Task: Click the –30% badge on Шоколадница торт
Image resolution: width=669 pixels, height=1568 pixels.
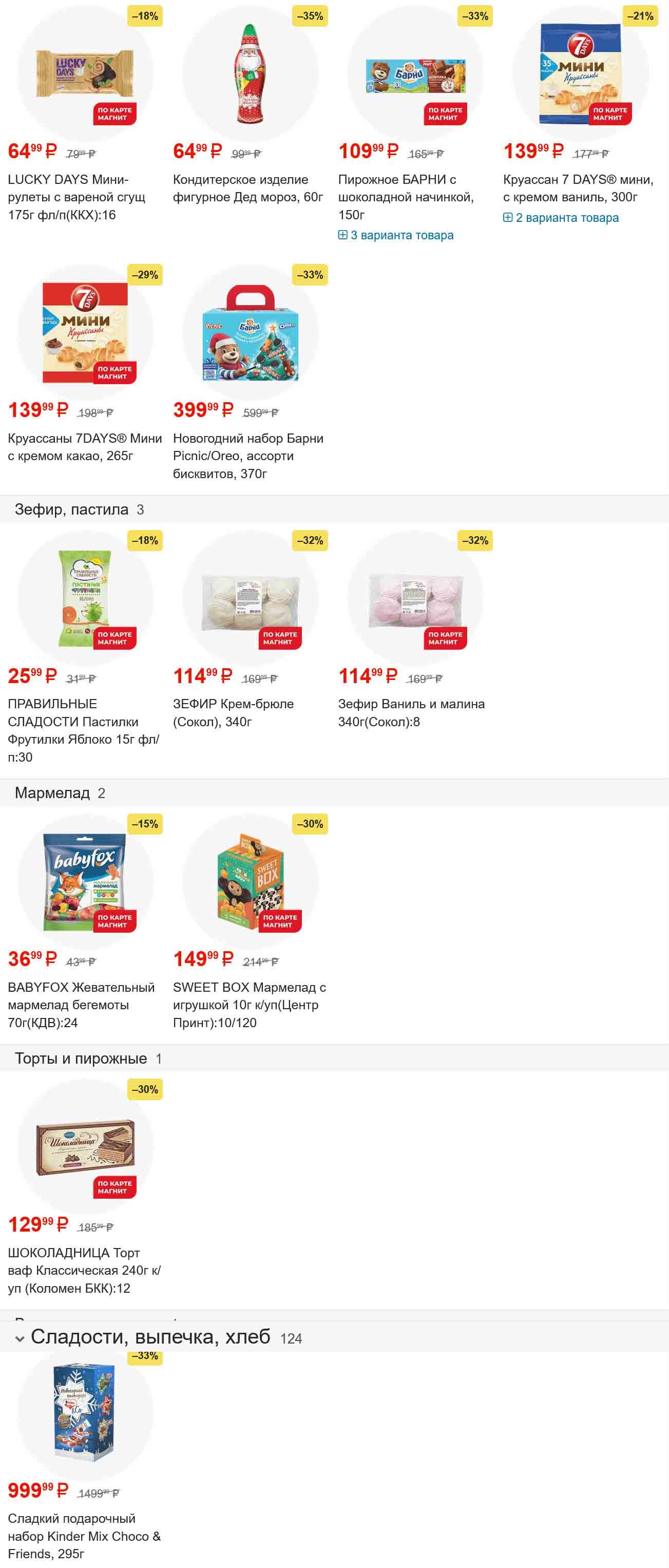Action: (144, 1089)
